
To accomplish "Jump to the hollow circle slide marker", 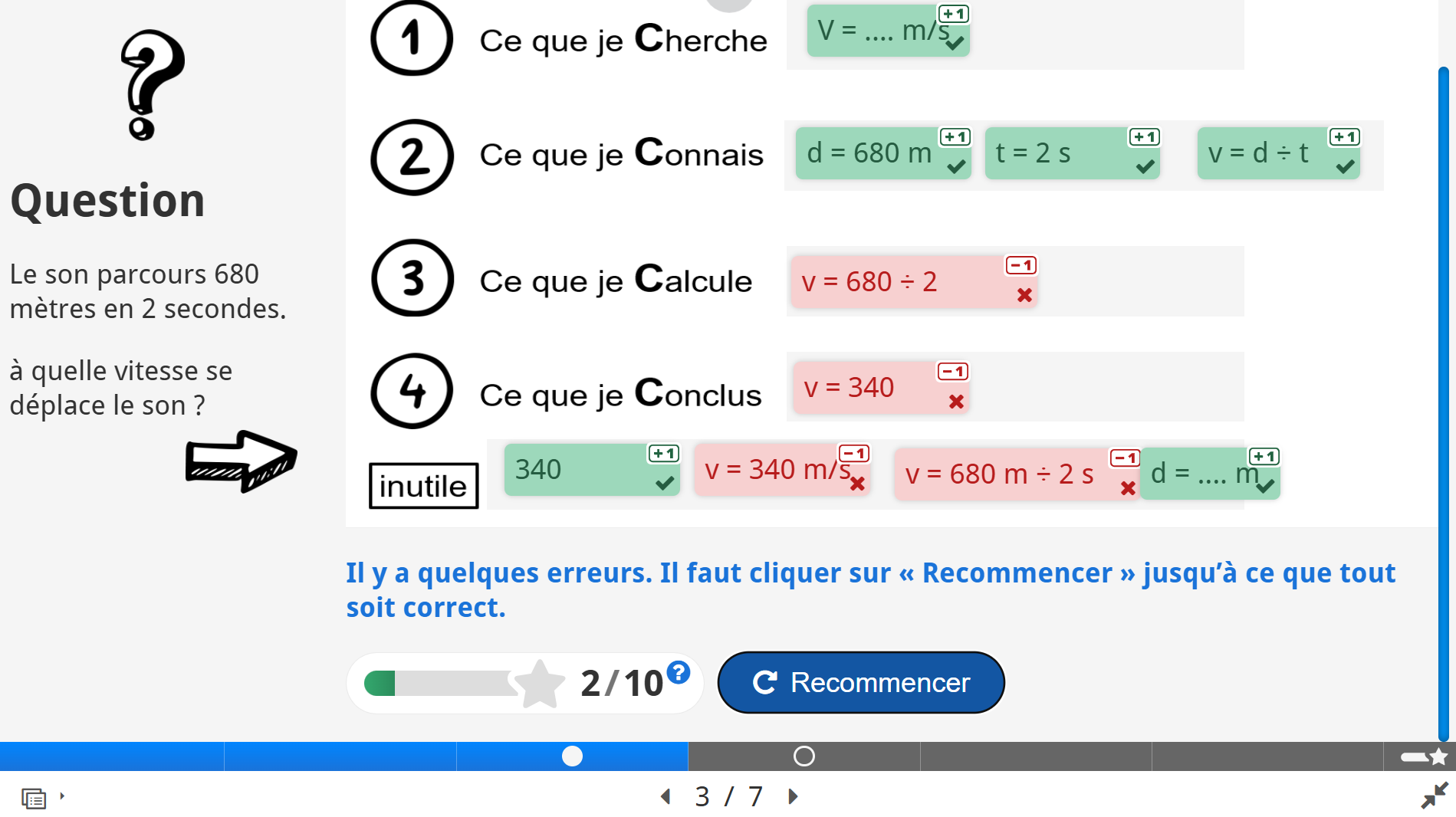I will click(804, 756).
